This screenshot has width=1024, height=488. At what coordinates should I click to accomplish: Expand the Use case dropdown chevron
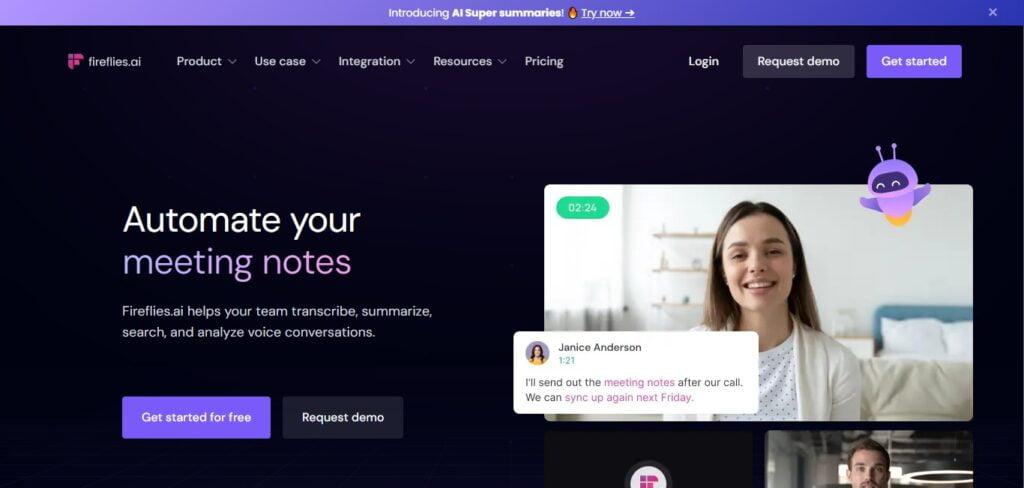316,61
